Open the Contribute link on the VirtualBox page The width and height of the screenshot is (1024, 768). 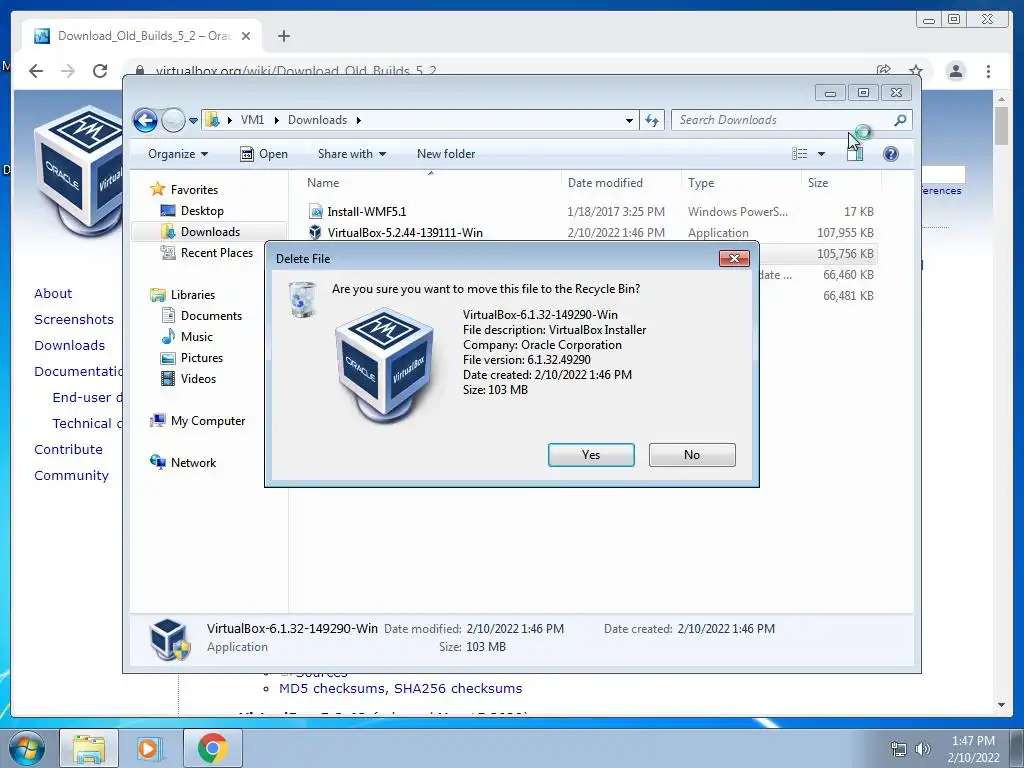coord(68,449)
